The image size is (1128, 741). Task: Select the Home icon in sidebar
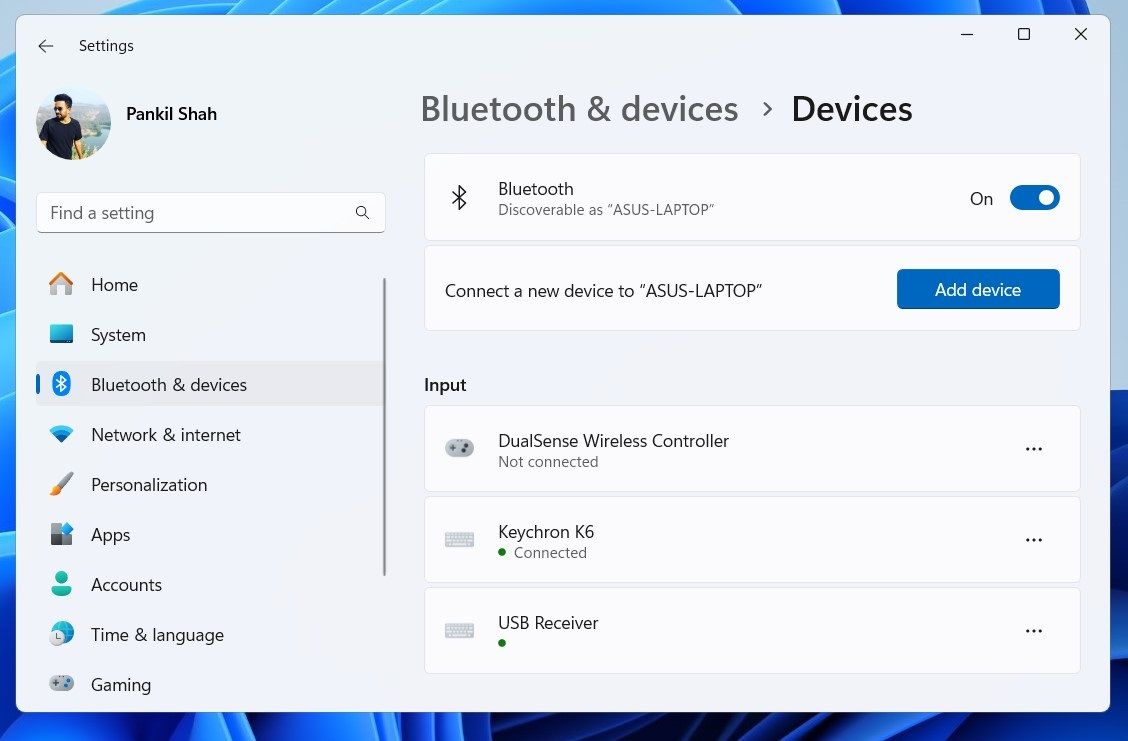pyautogui.click(x=60, y=284)
